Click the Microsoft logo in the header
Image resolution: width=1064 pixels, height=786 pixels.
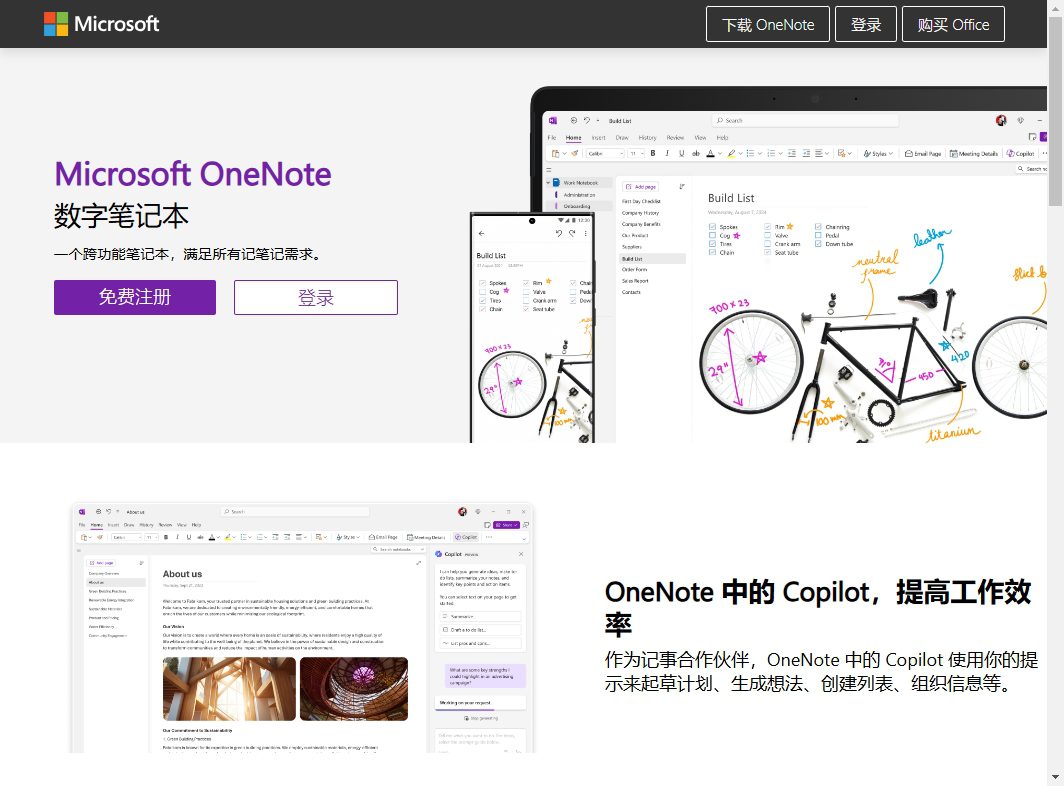[102, 24]
